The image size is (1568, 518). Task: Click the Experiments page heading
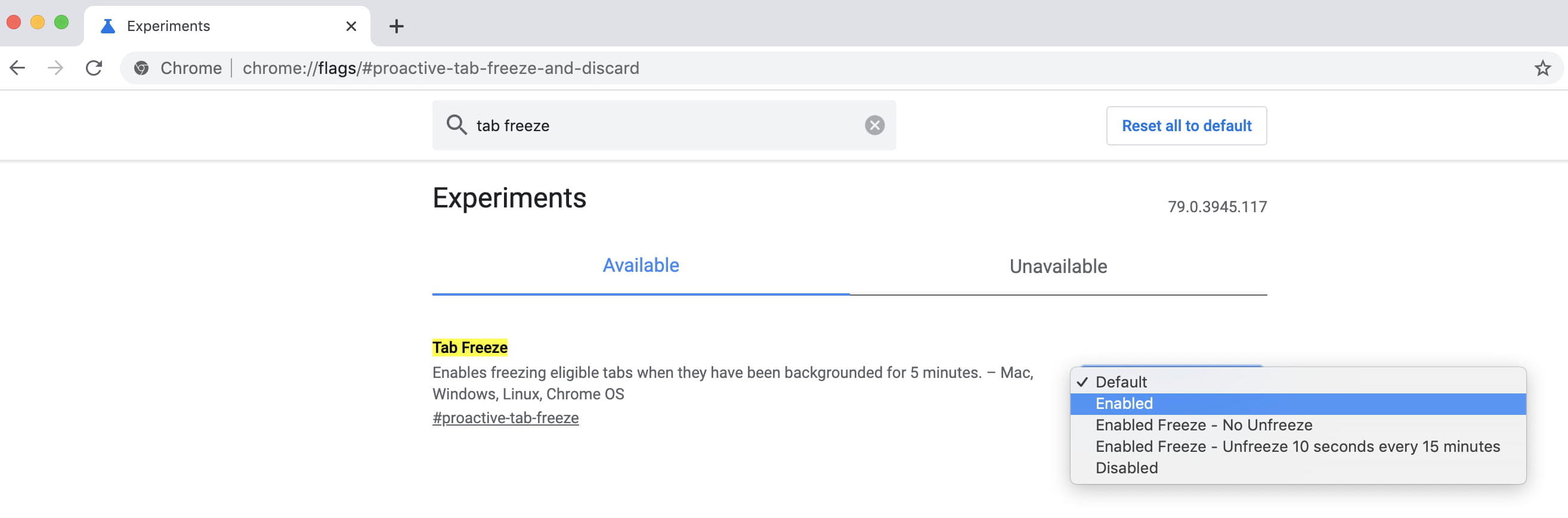point(509,198)
